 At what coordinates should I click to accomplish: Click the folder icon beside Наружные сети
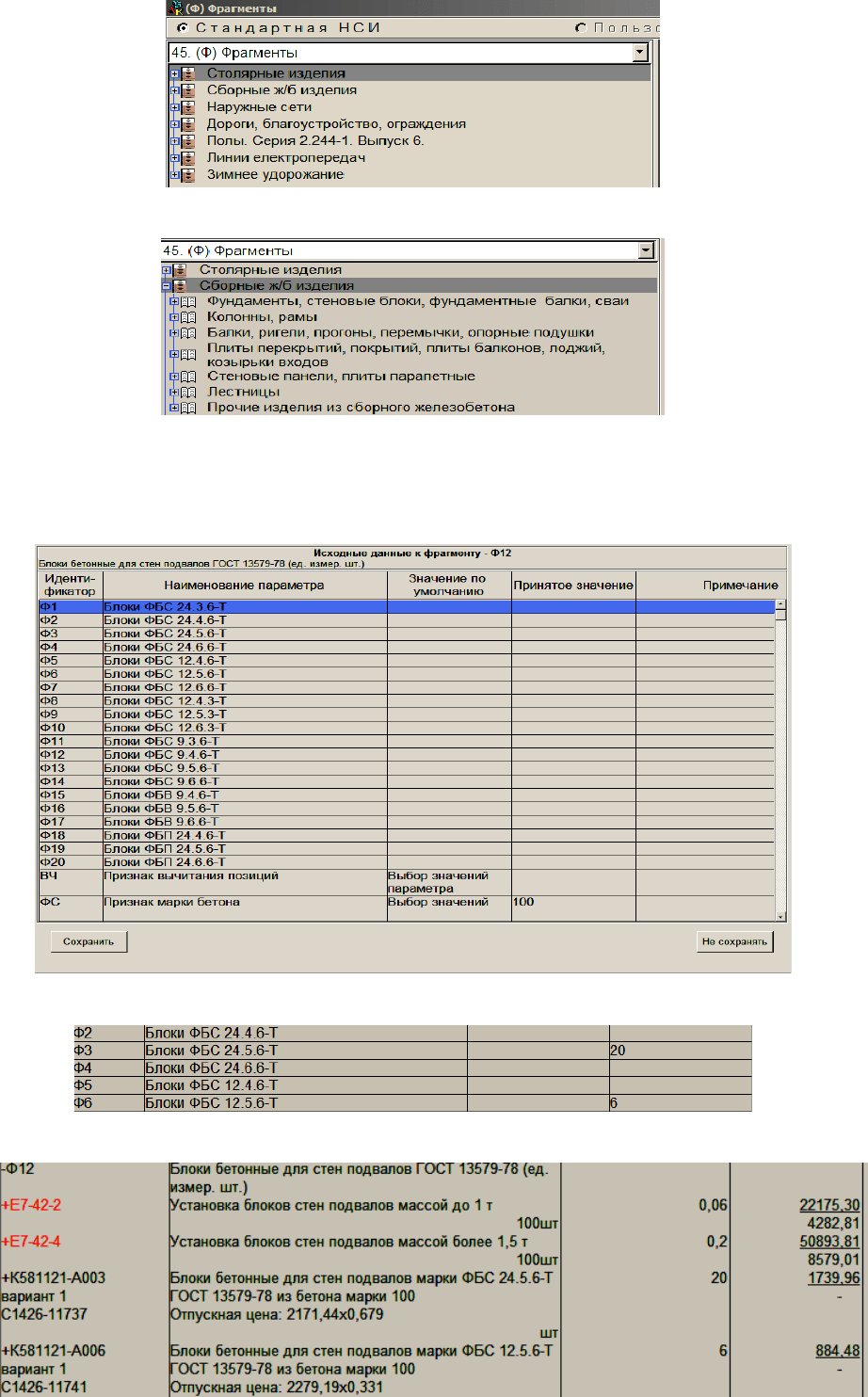(188, 107)
